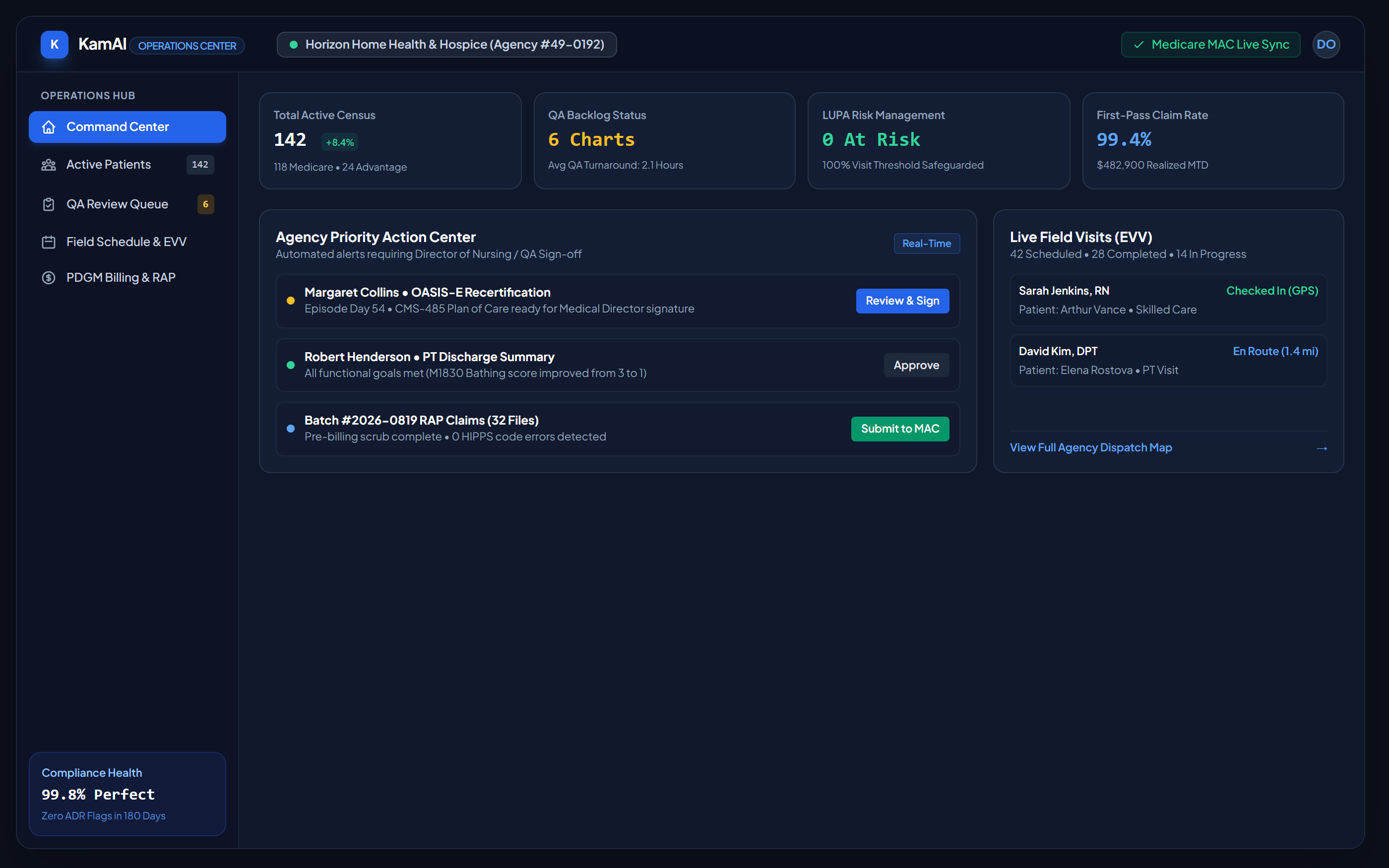Open View Full Agency Dispatch Map link

point(1090,447)
